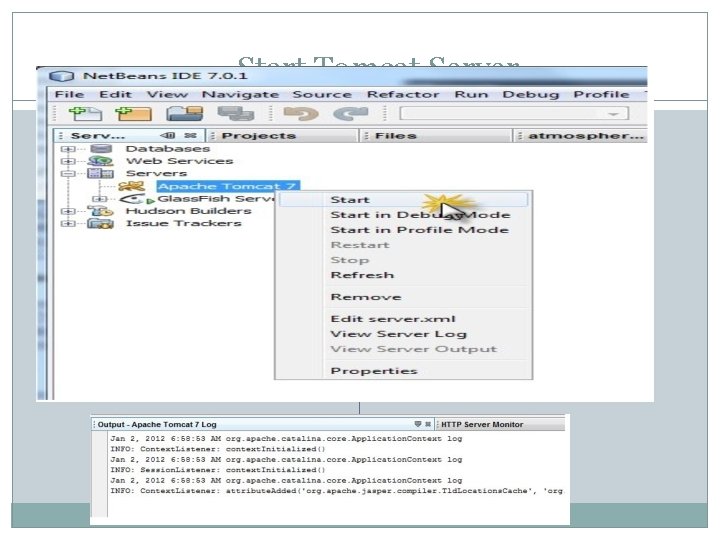Viewport: 720px width, 540px height.
Task: Click the Save All toolbar icon
Action: 236,113
